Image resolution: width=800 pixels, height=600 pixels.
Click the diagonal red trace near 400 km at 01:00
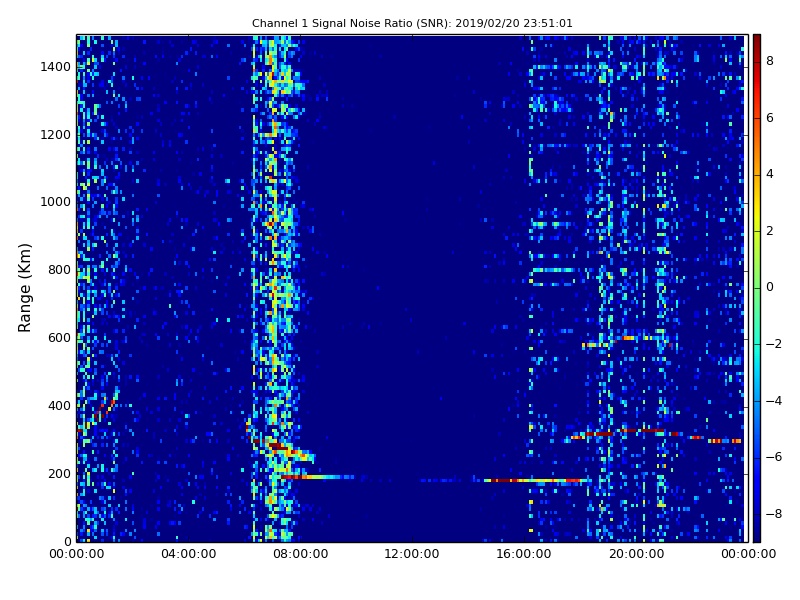[105, 407]
